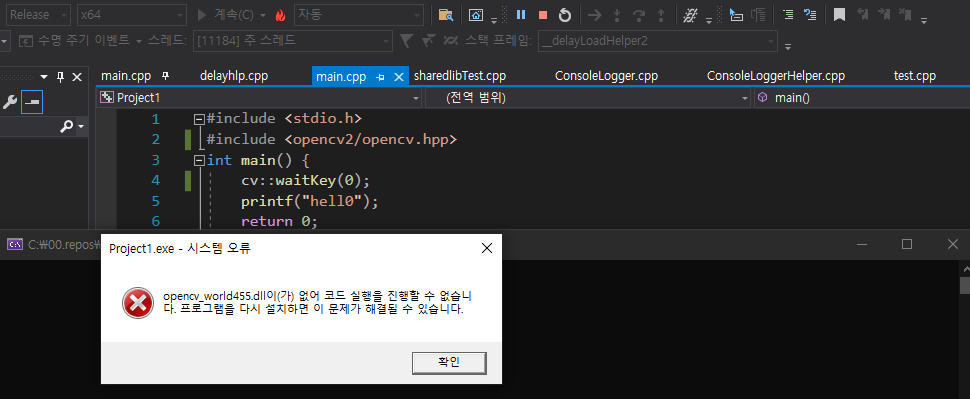Click the console window title icon
This screenshot has height=399, width=970.
tap(15, 244)
